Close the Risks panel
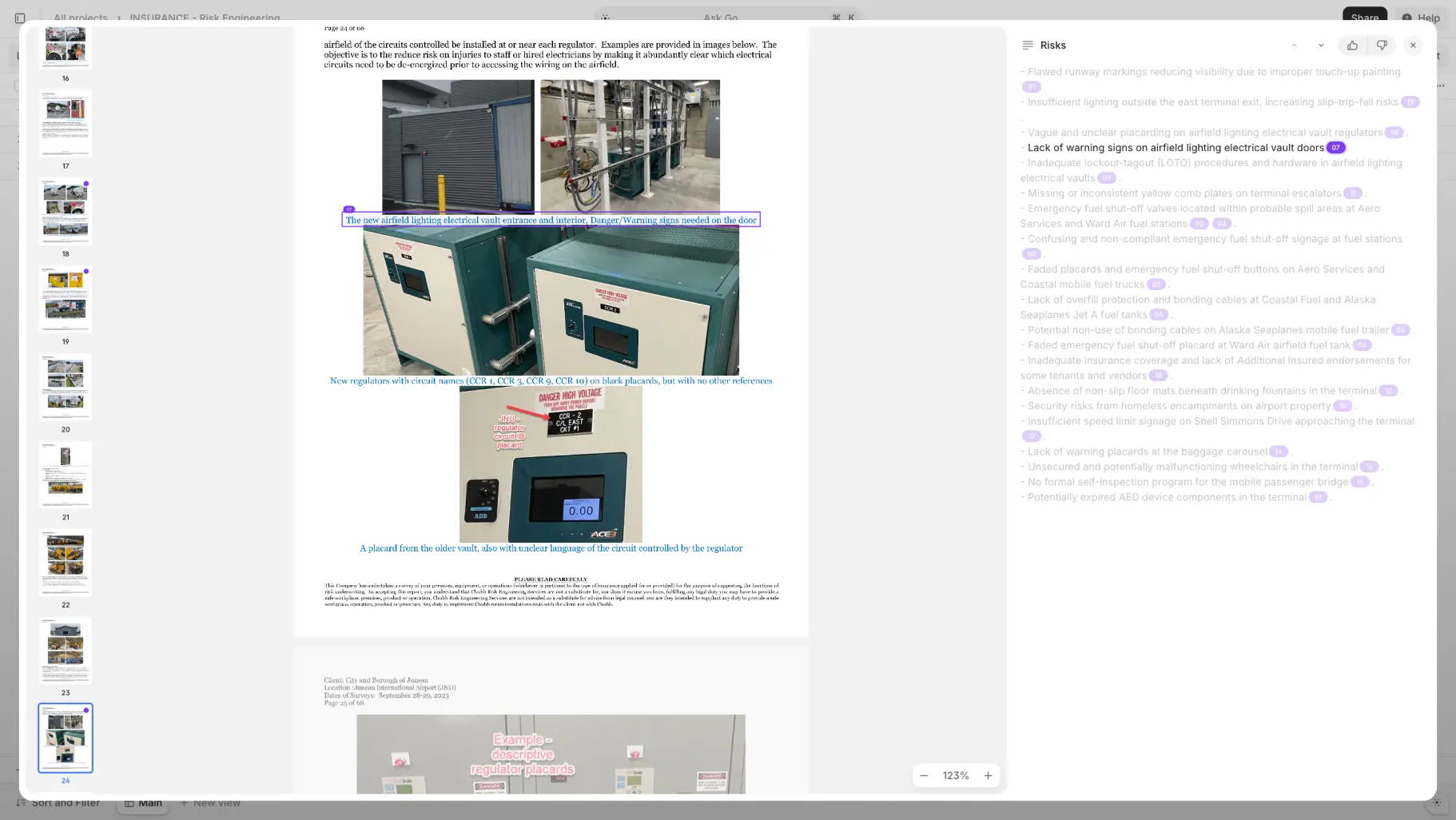 (x=1413, y=46)
